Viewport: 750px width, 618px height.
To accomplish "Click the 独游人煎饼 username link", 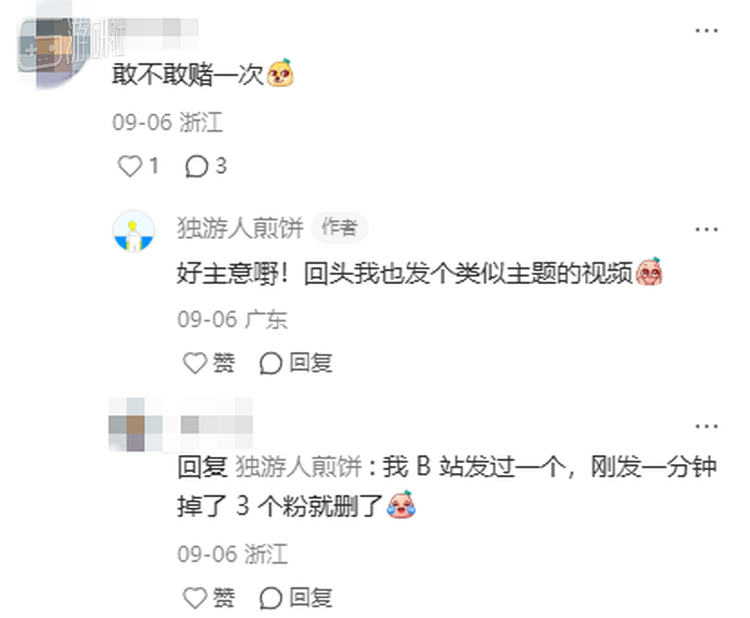I will (240, 228).
